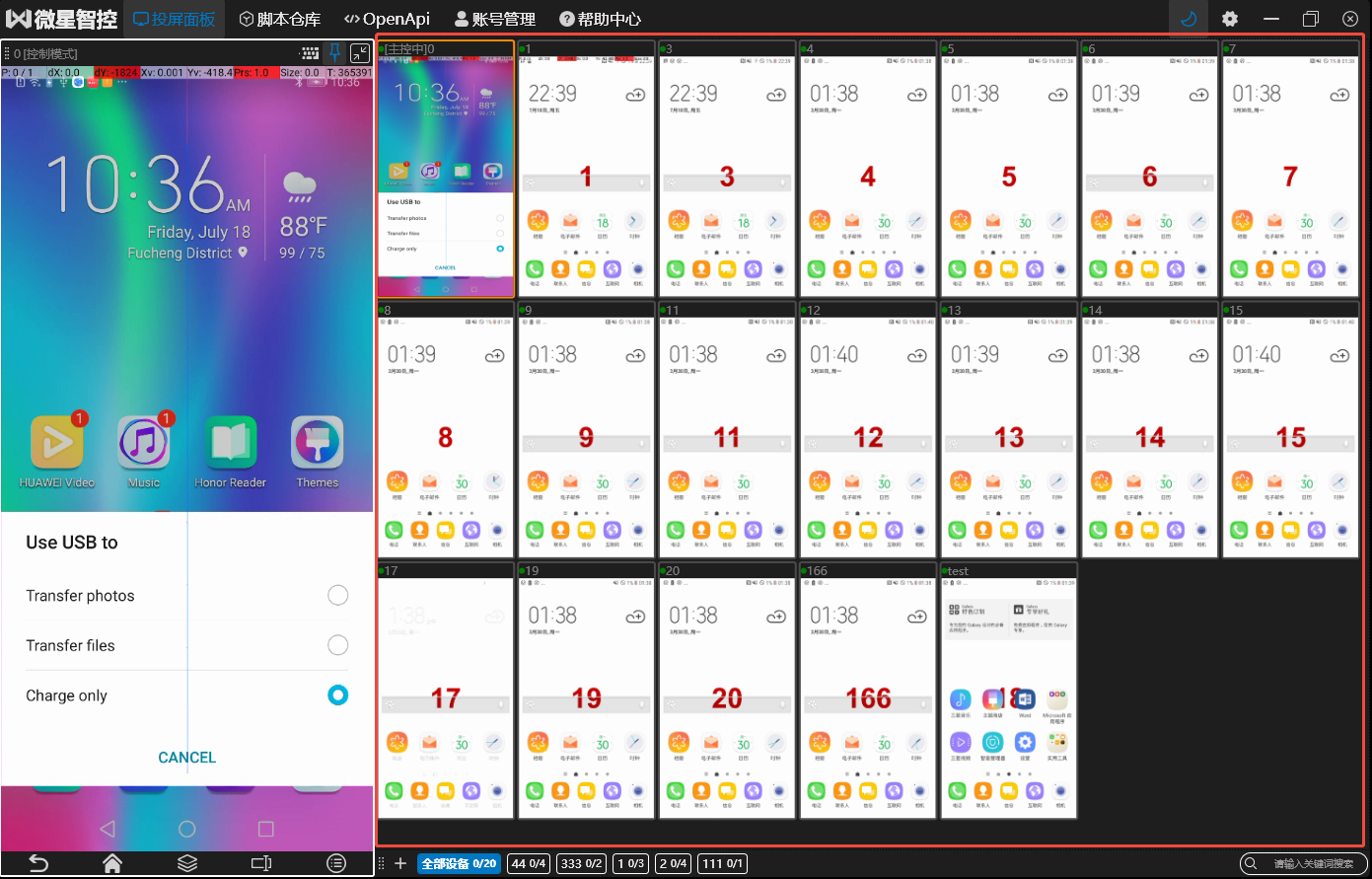Select the Transfer photos radio button
This screenshot has height=879, width=1372.
click(x=337, y=595)
